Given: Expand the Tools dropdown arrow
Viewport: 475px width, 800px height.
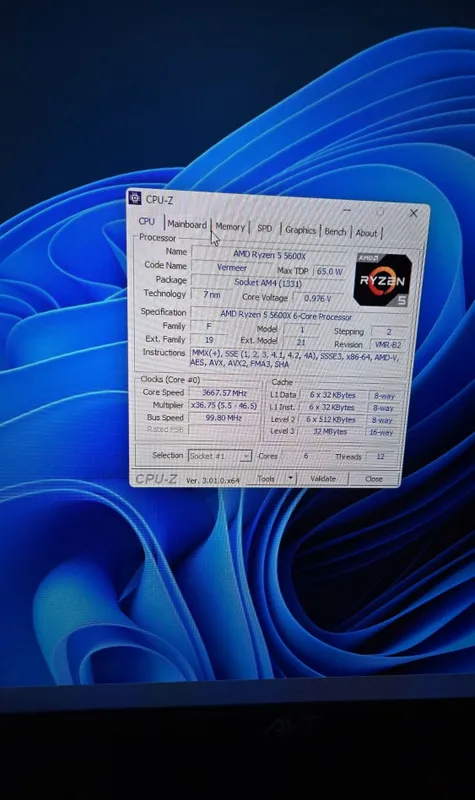Looking at the screenshot, I should (x=290, y=479).
